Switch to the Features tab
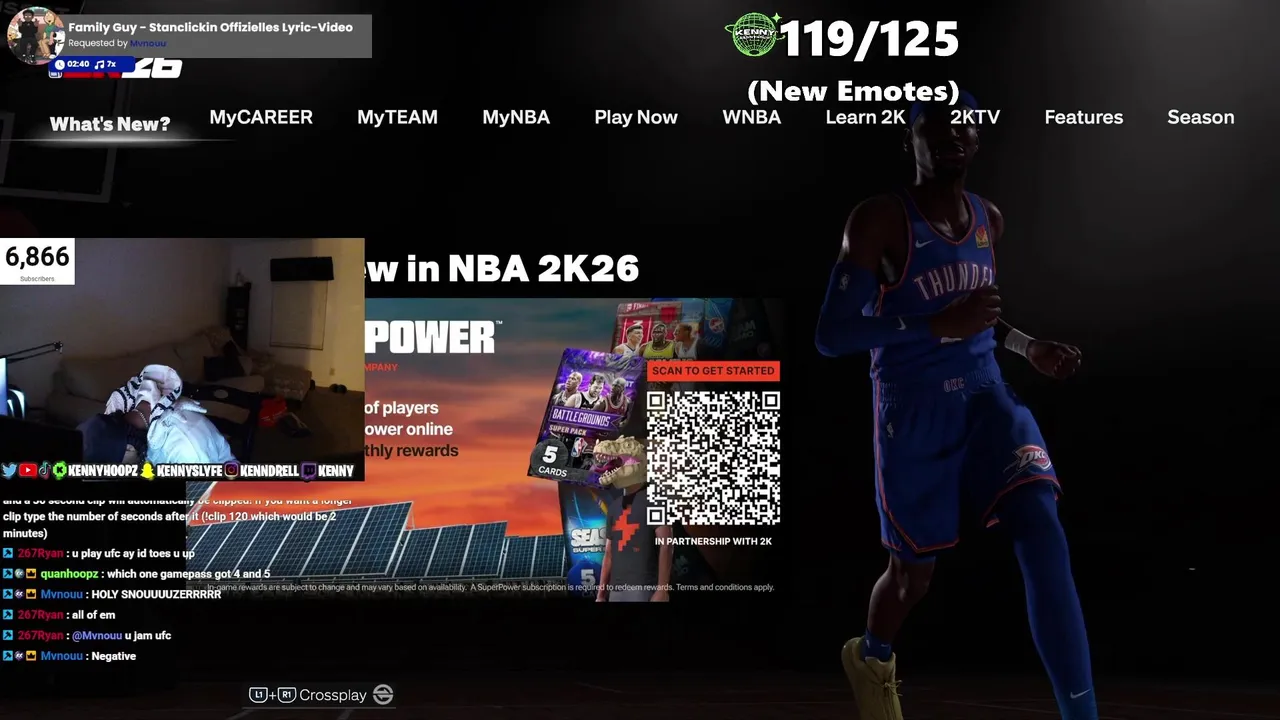Screen dimensions: 1280x720 [x=1084, y=117]
